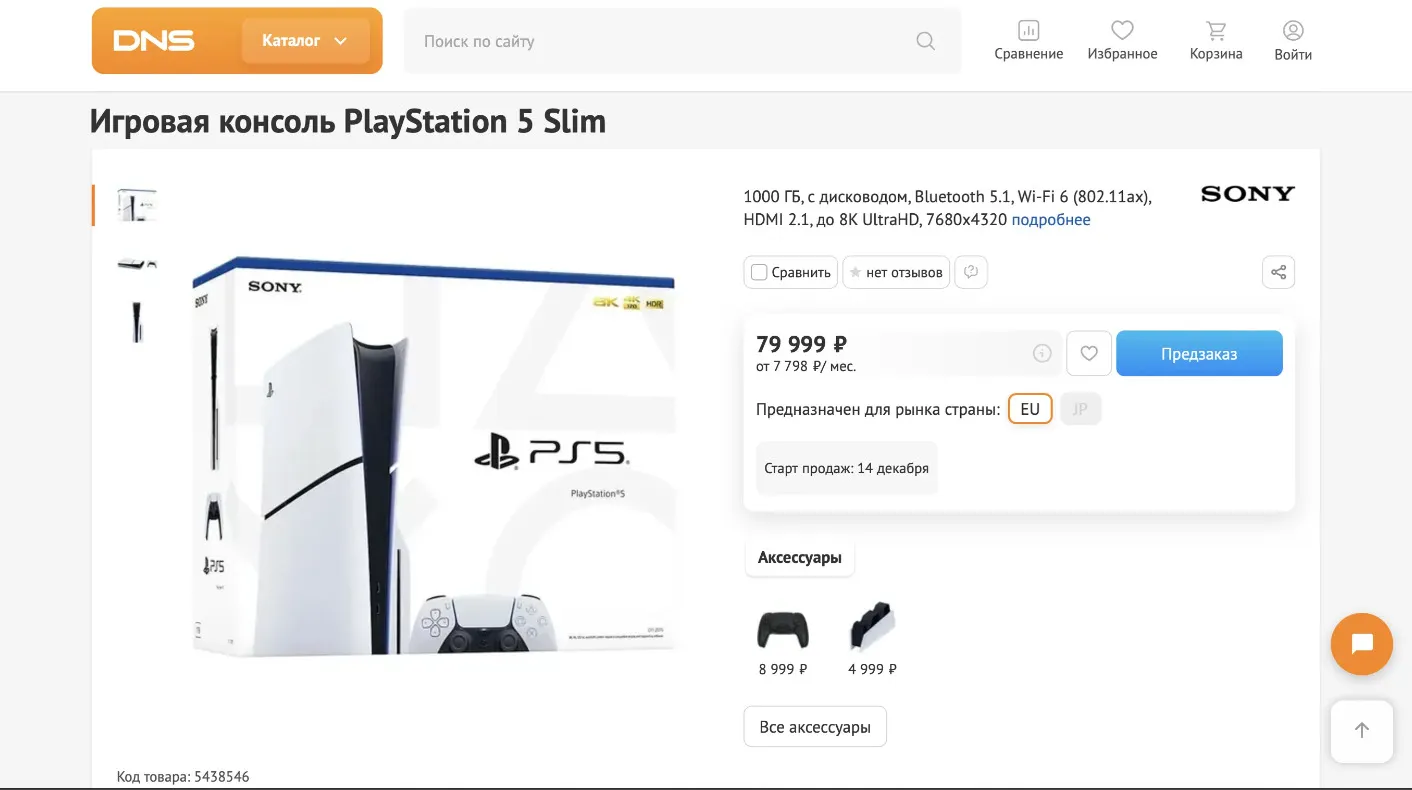The image size is (1412, 790).
Task: Toggle the Сравнить checkbox
Action: tap(759, 272)
